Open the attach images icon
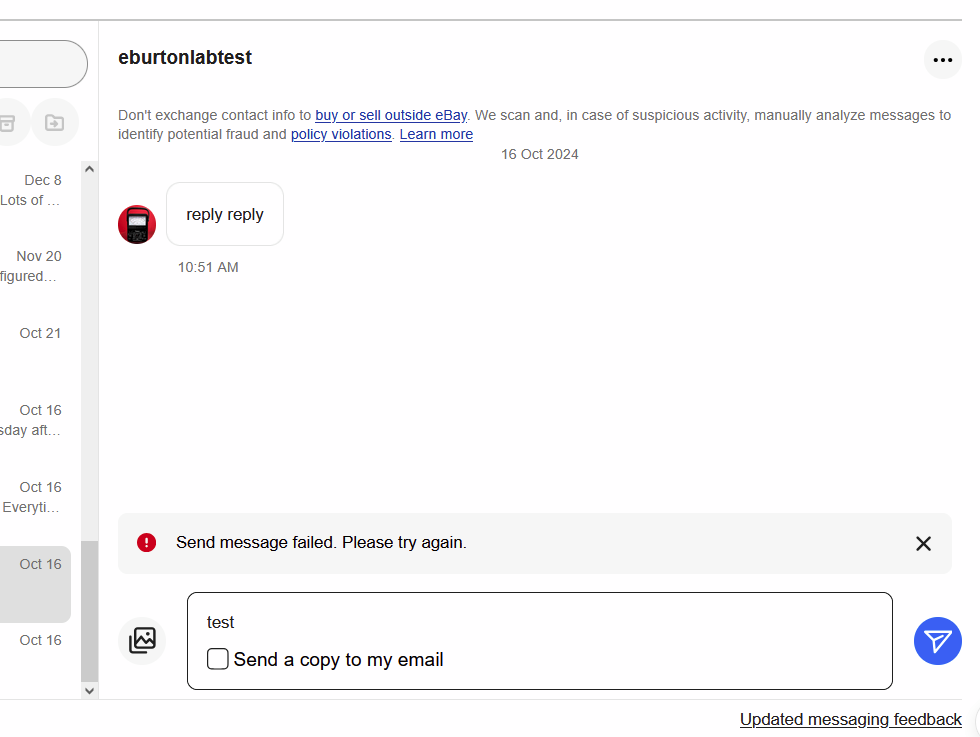 pyautogui.click(x=142, y=641)
